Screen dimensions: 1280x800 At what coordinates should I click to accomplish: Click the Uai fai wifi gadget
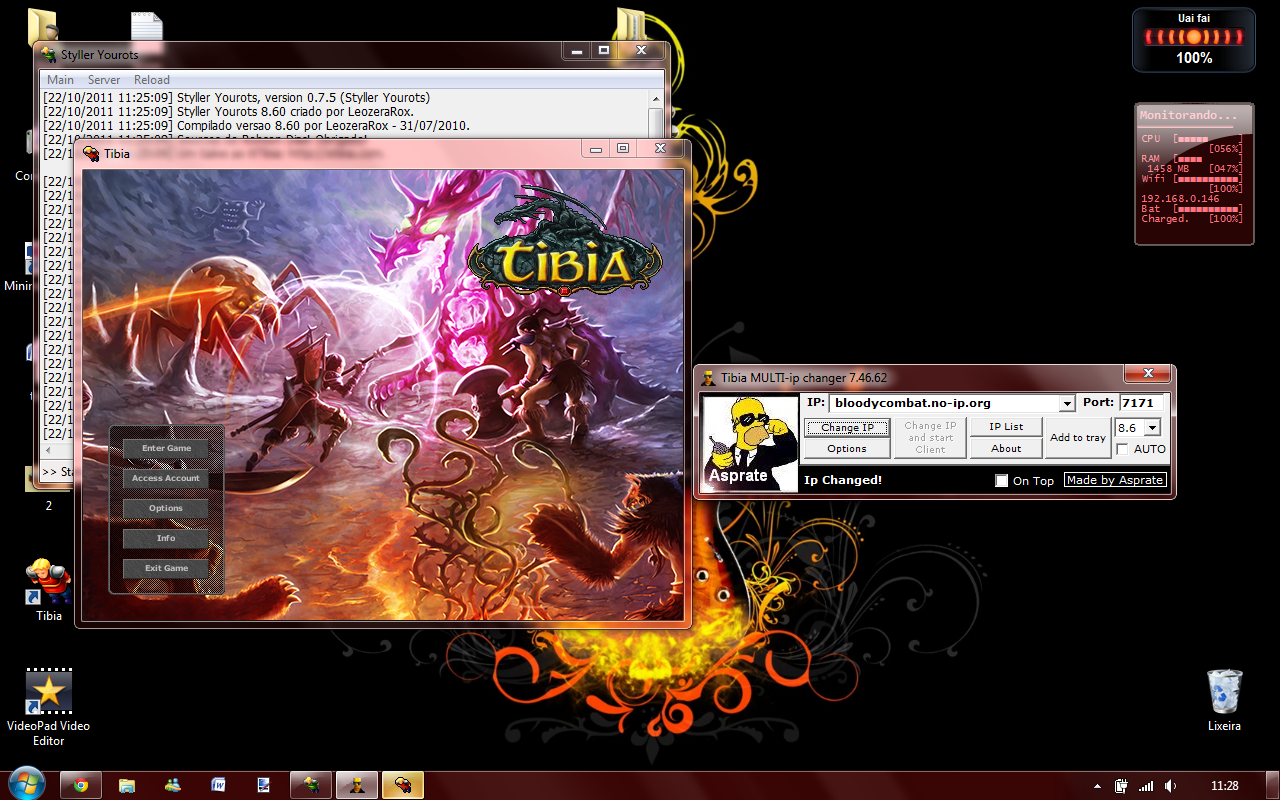pos(1194,40)
